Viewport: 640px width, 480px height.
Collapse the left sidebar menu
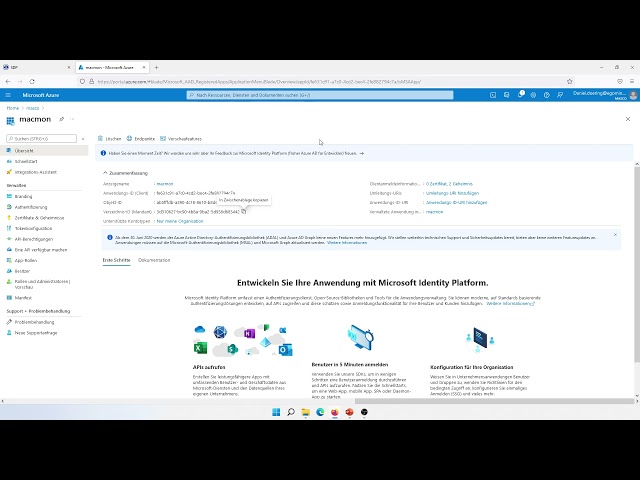click(x=83, y=139)
